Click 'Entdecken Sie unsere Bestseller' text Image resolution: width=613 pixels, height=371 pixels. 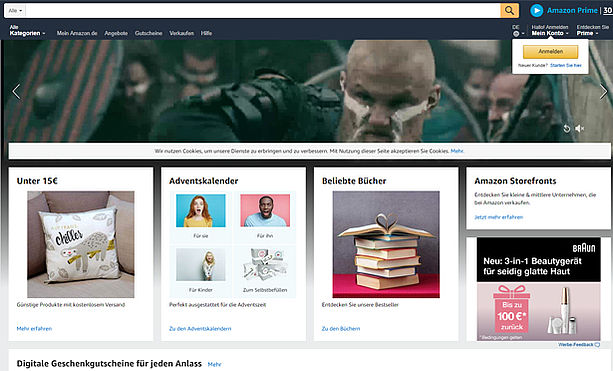click(x=360, y=305)
